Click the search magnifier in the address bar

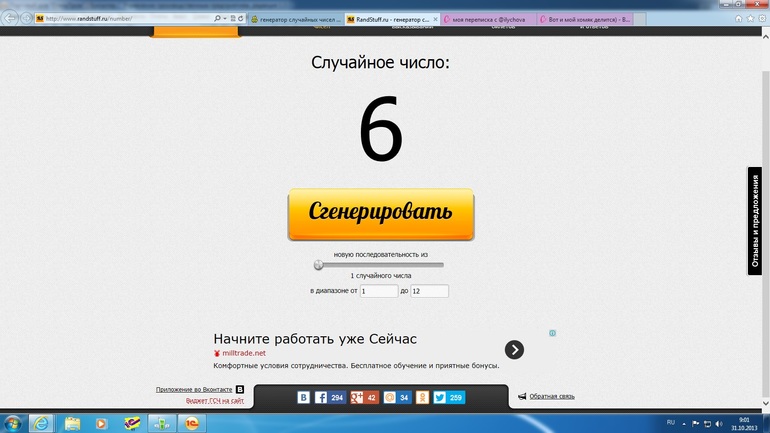(x=217, y=19)
